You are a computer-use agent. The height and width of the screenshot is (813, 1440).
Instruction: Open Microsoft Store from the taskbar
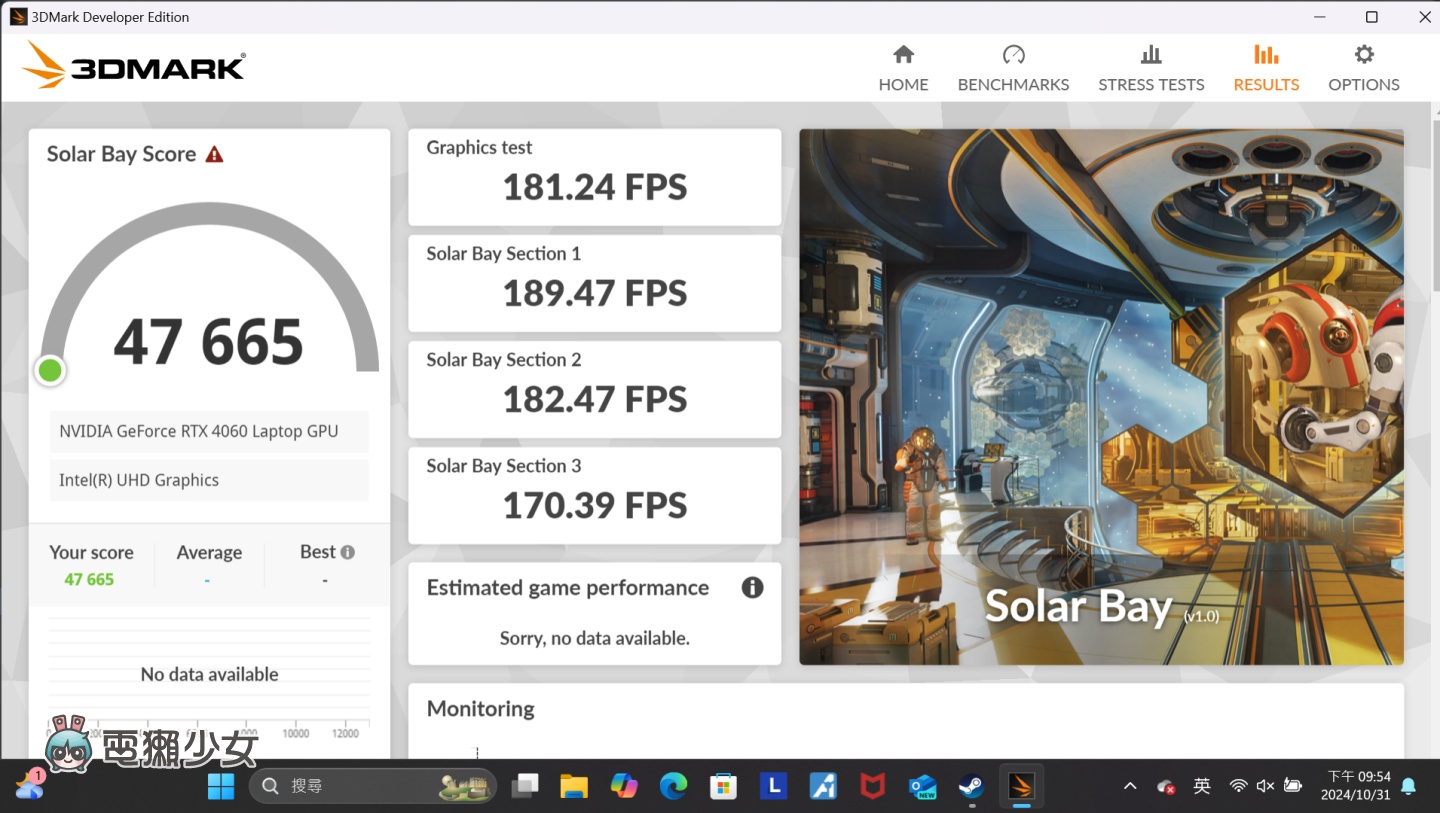tap(723, 787)
